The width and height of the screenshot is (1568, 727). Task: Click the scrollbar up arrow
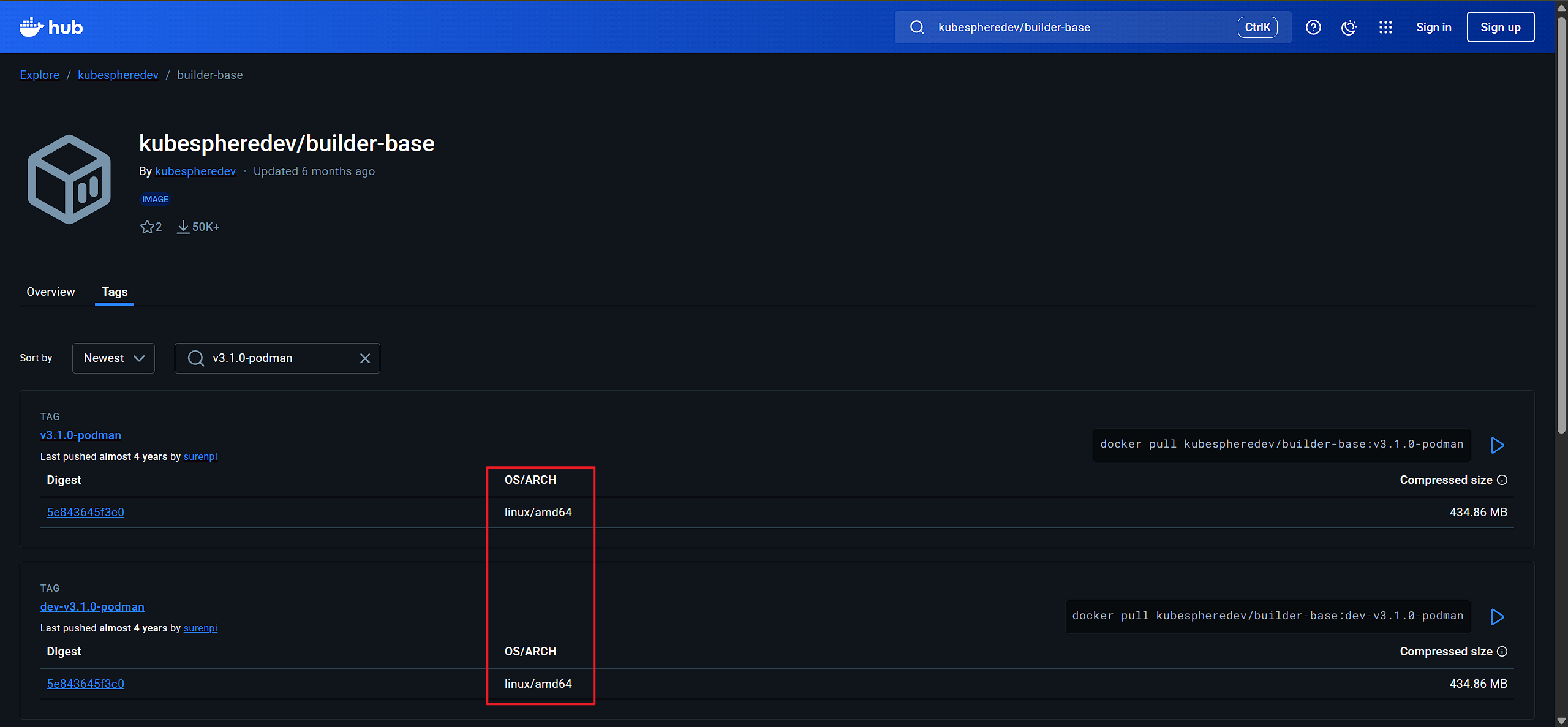(x=1561, y=7)
